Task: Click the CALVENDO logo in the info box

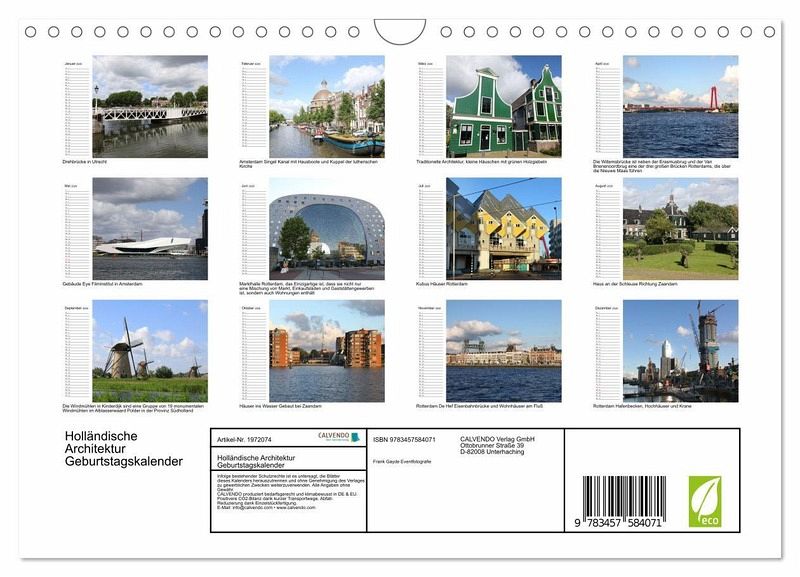Action: click(338, 437)
